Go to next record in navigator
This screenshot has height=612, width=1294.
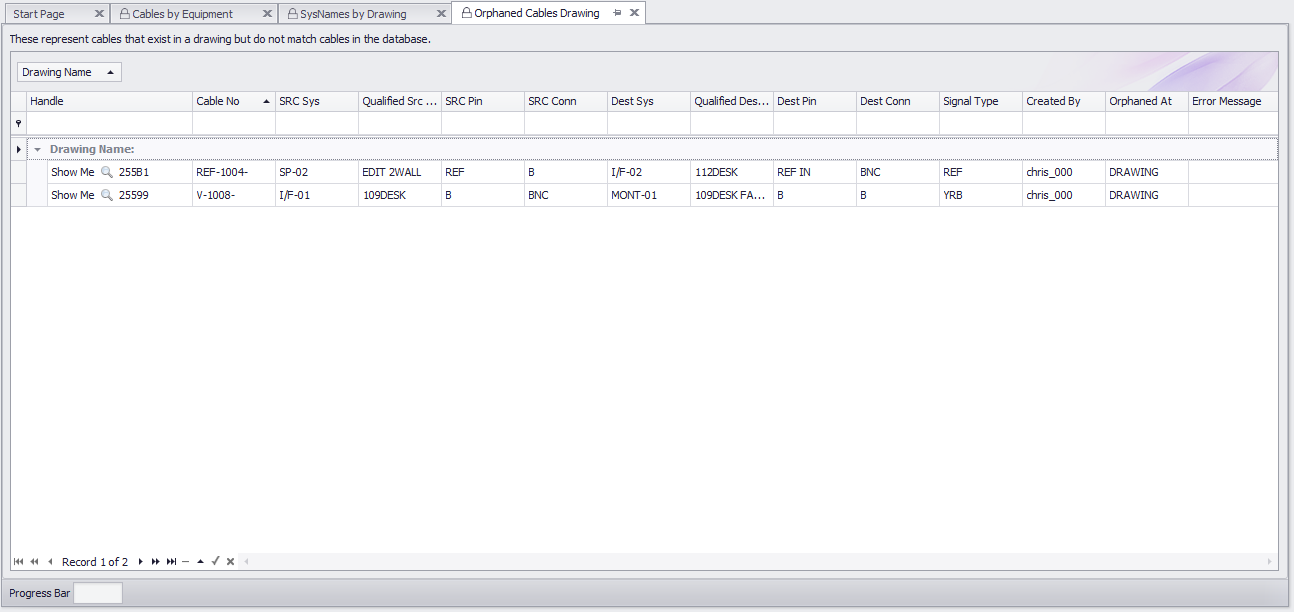point(141,562)
